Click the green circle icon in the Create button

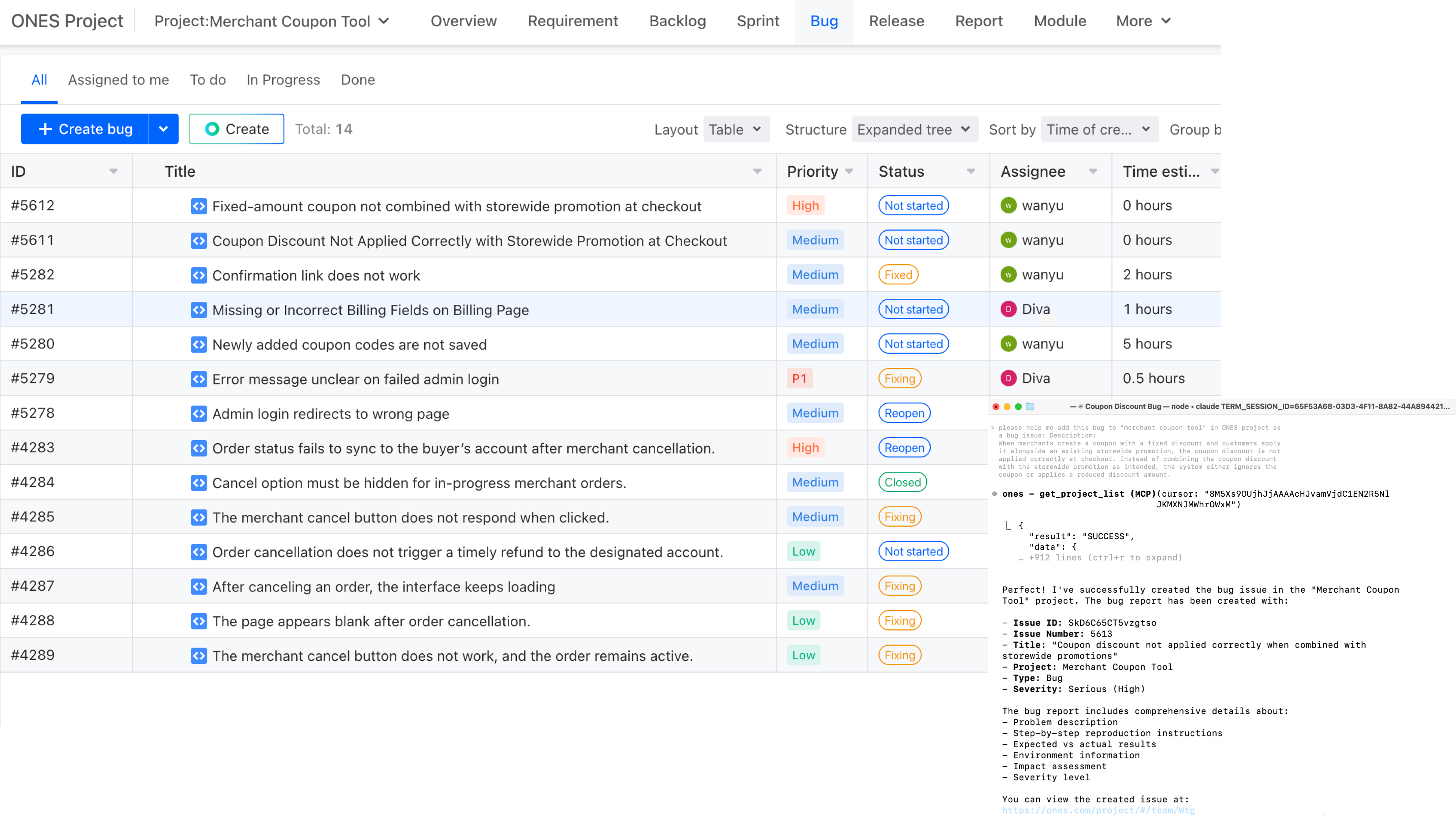(212, 128)
